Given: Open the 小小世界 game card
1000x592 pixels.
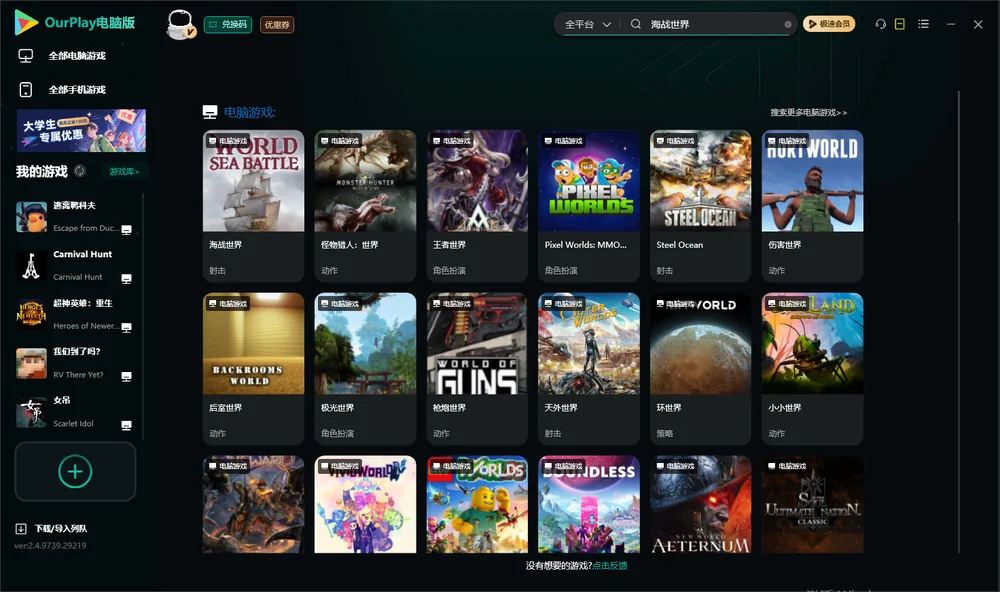Looking at the screenshot, I should coord(812,368).
